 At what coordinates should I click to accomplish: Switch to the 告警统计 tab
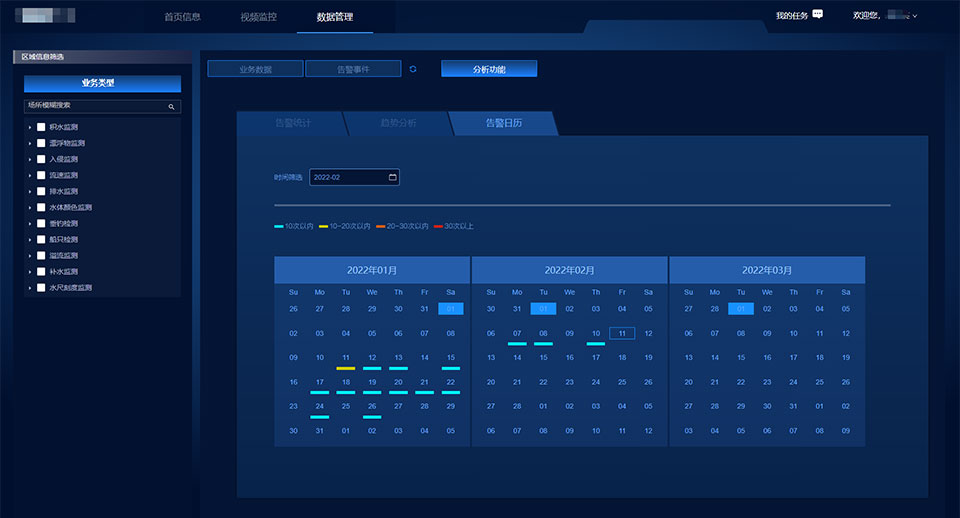tap(292, 123)
